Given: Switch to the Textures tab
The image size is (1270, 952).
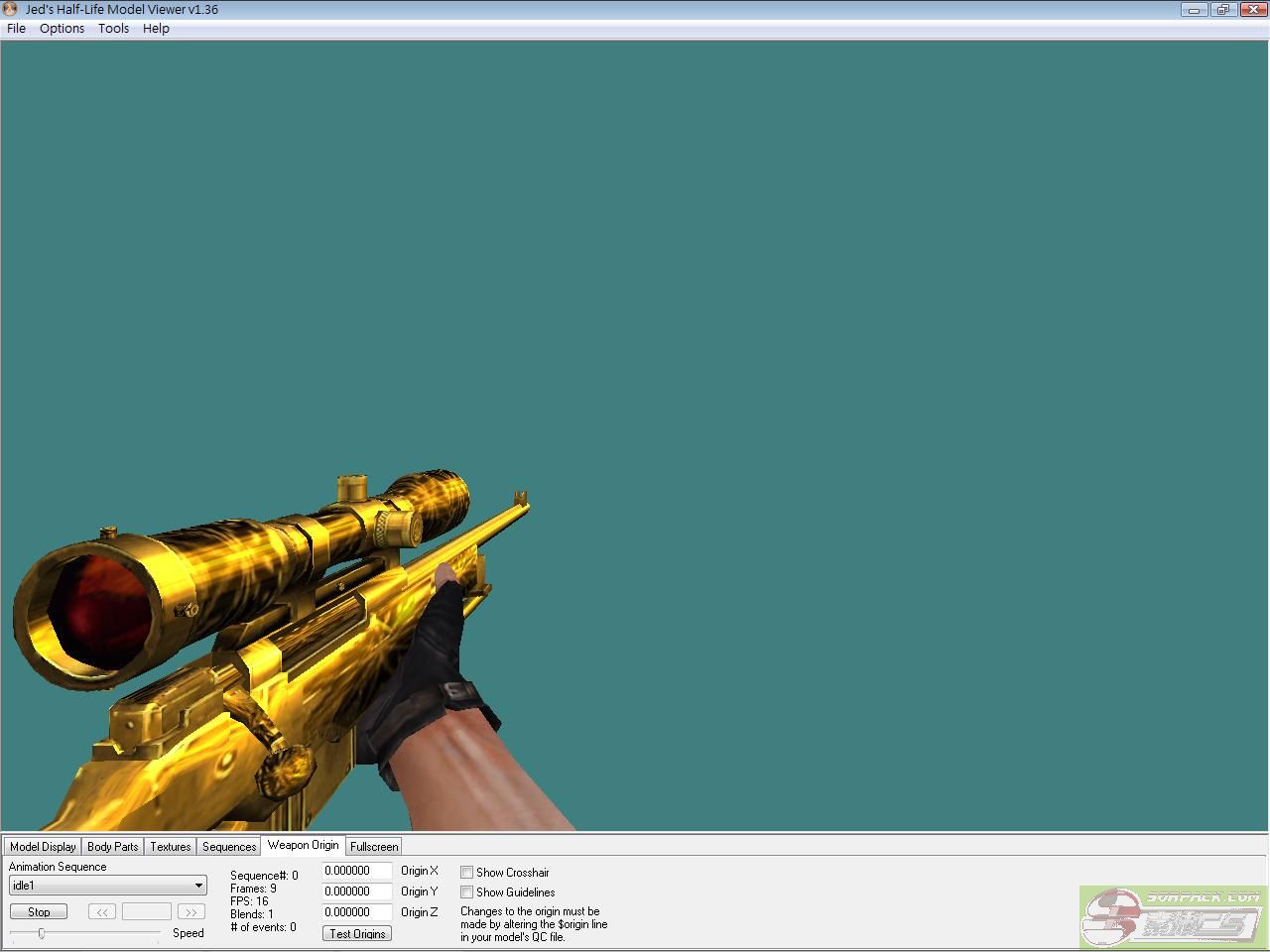Looking at the screenshot, I should point(170,847).
